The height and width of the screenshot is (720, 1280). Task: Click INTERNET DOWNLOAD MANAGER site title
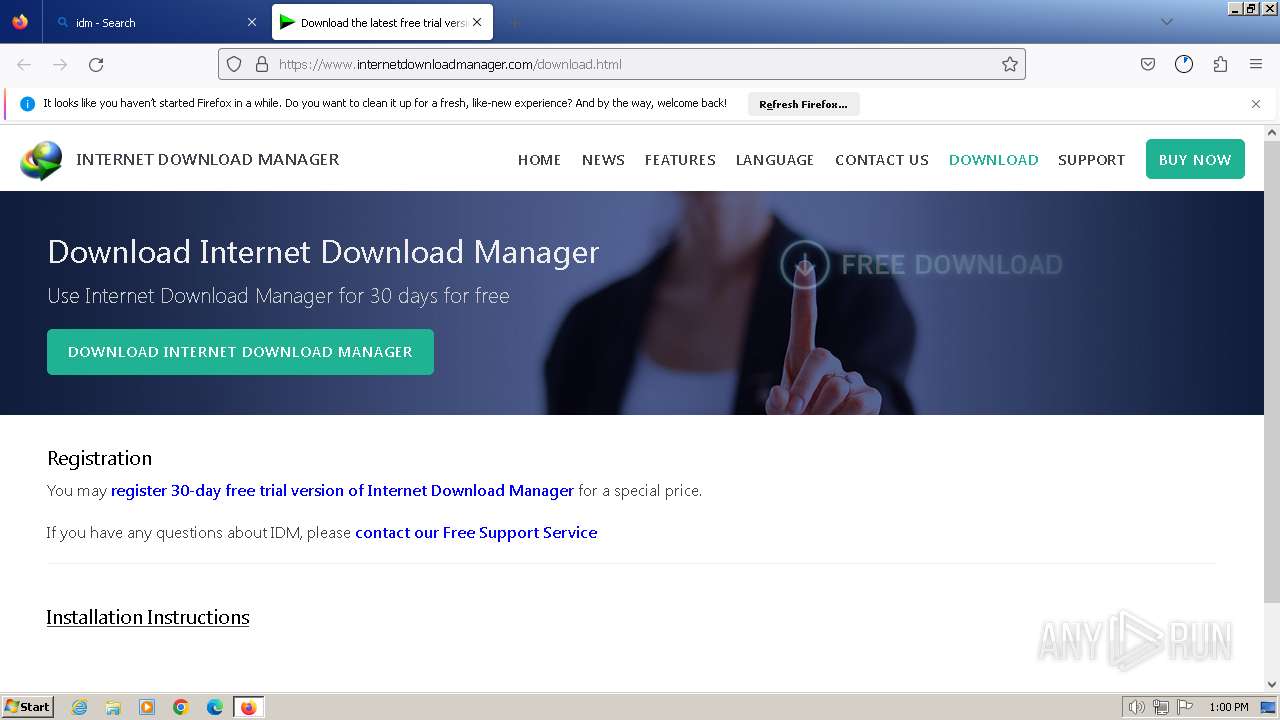click(208, 159)
